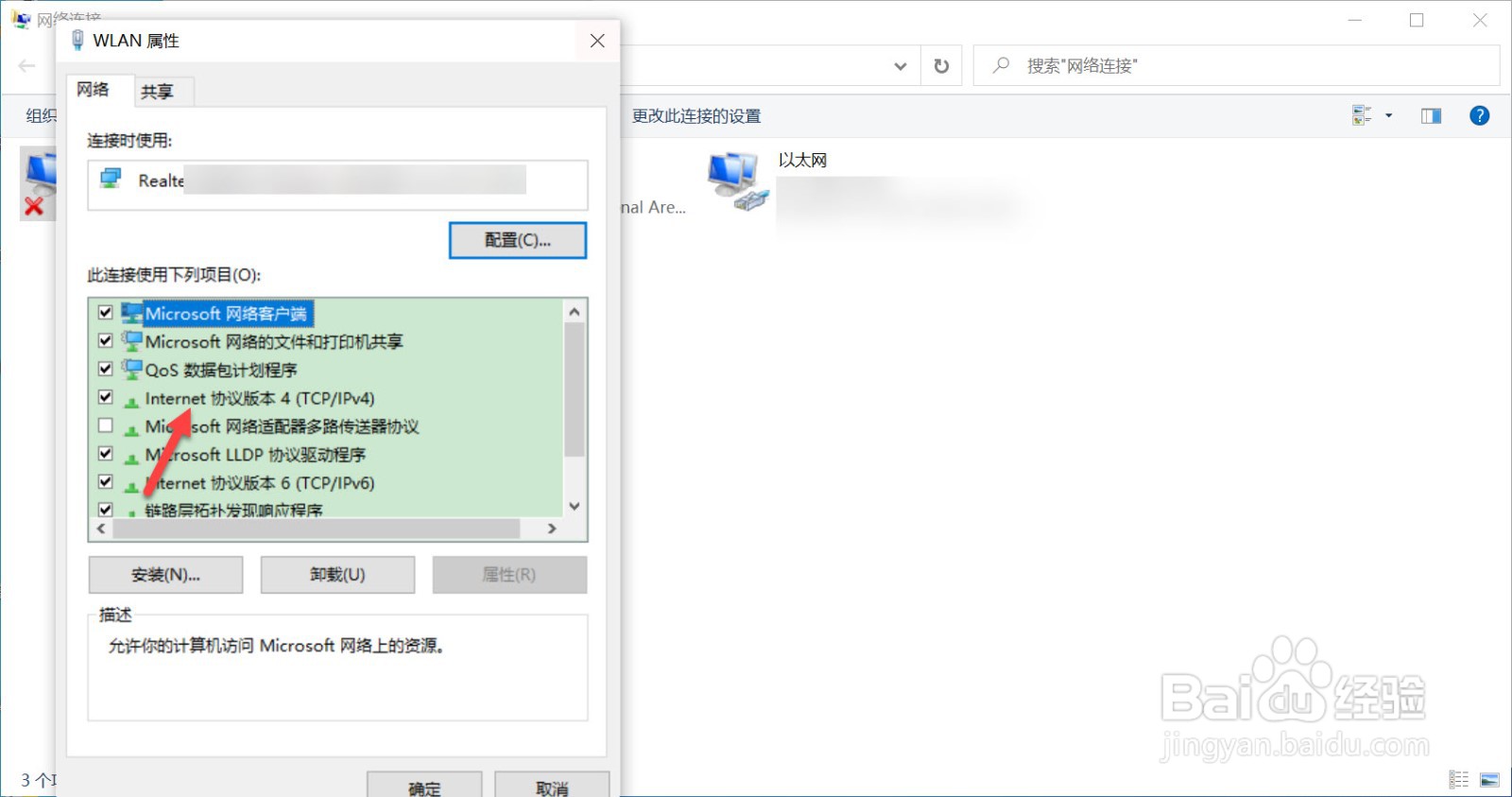Uncheck Microsoft 网络客户端 checkbox
The height and width of the screenshot is (797, 1512).
pos(106,313)
